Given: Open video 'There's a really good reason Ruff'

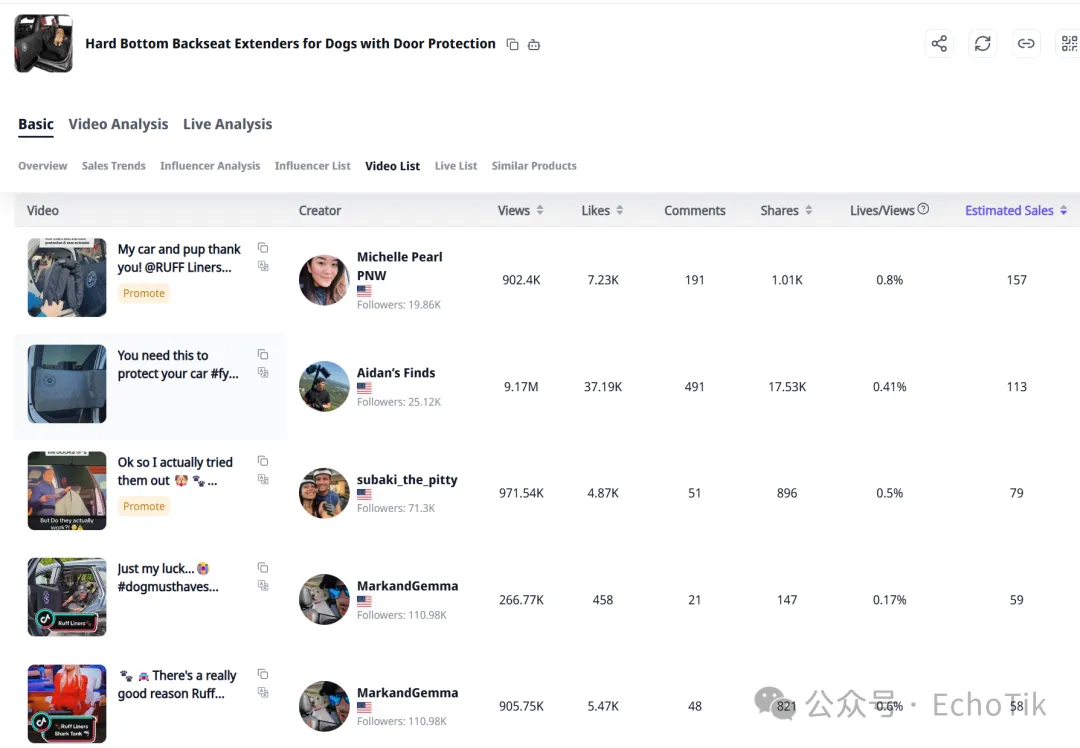Looking at the screenshot, I should tap(178, 685).
